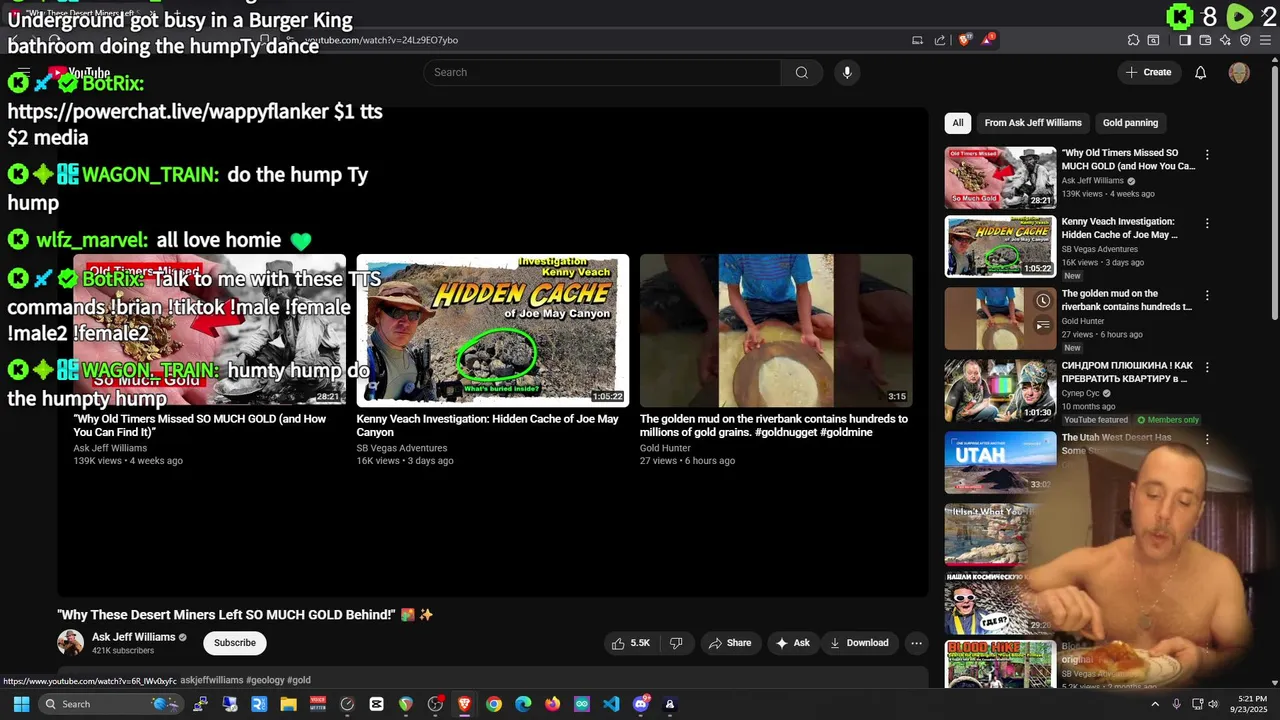Open СИНДРОМ ПЛЮШКИНА sidebar thumbnail
This screenshot has height=720, width=1280.
pos(1000,390)
